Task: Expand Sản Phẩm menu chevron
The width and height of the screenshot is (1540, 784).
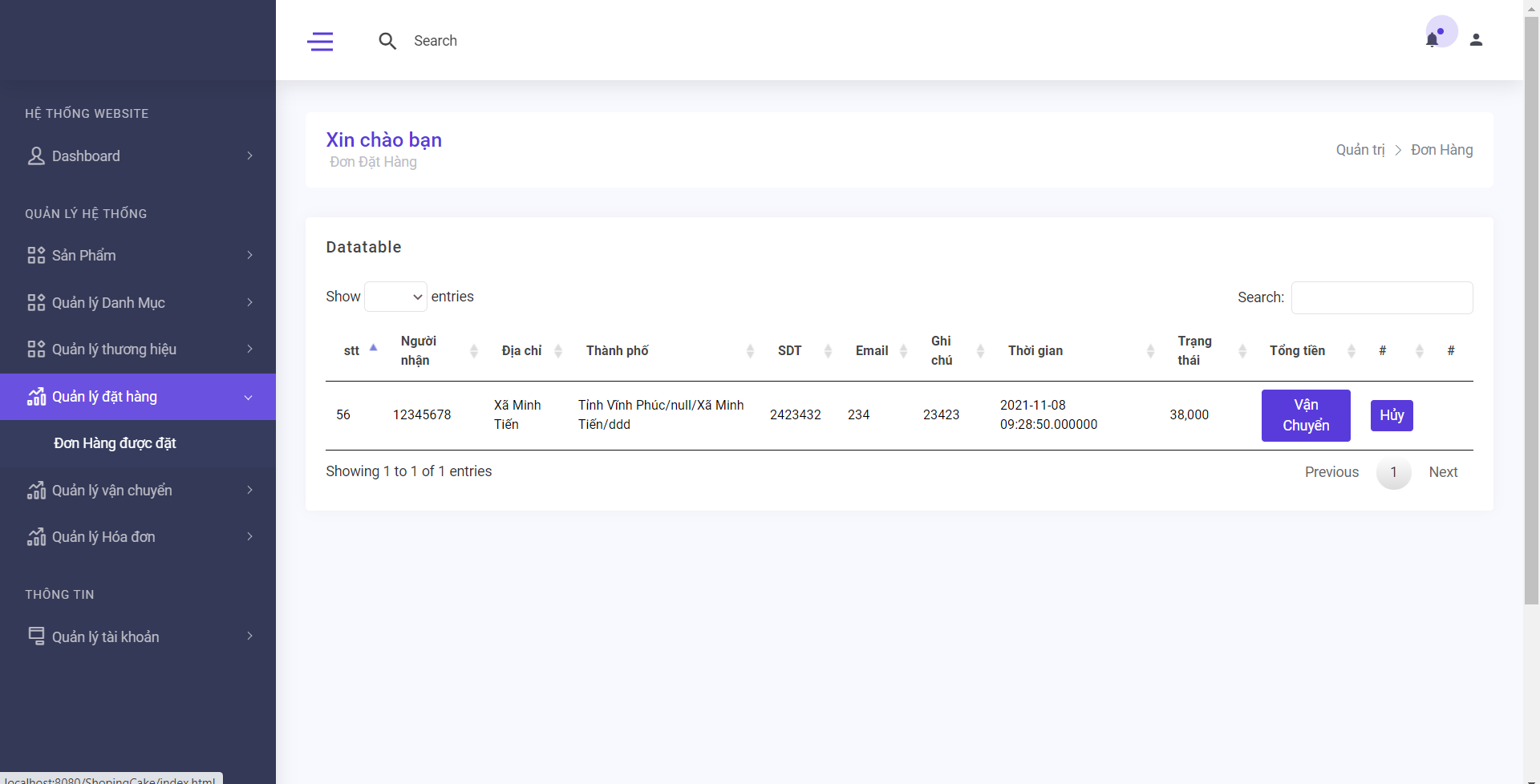Action: pos(249,255)
